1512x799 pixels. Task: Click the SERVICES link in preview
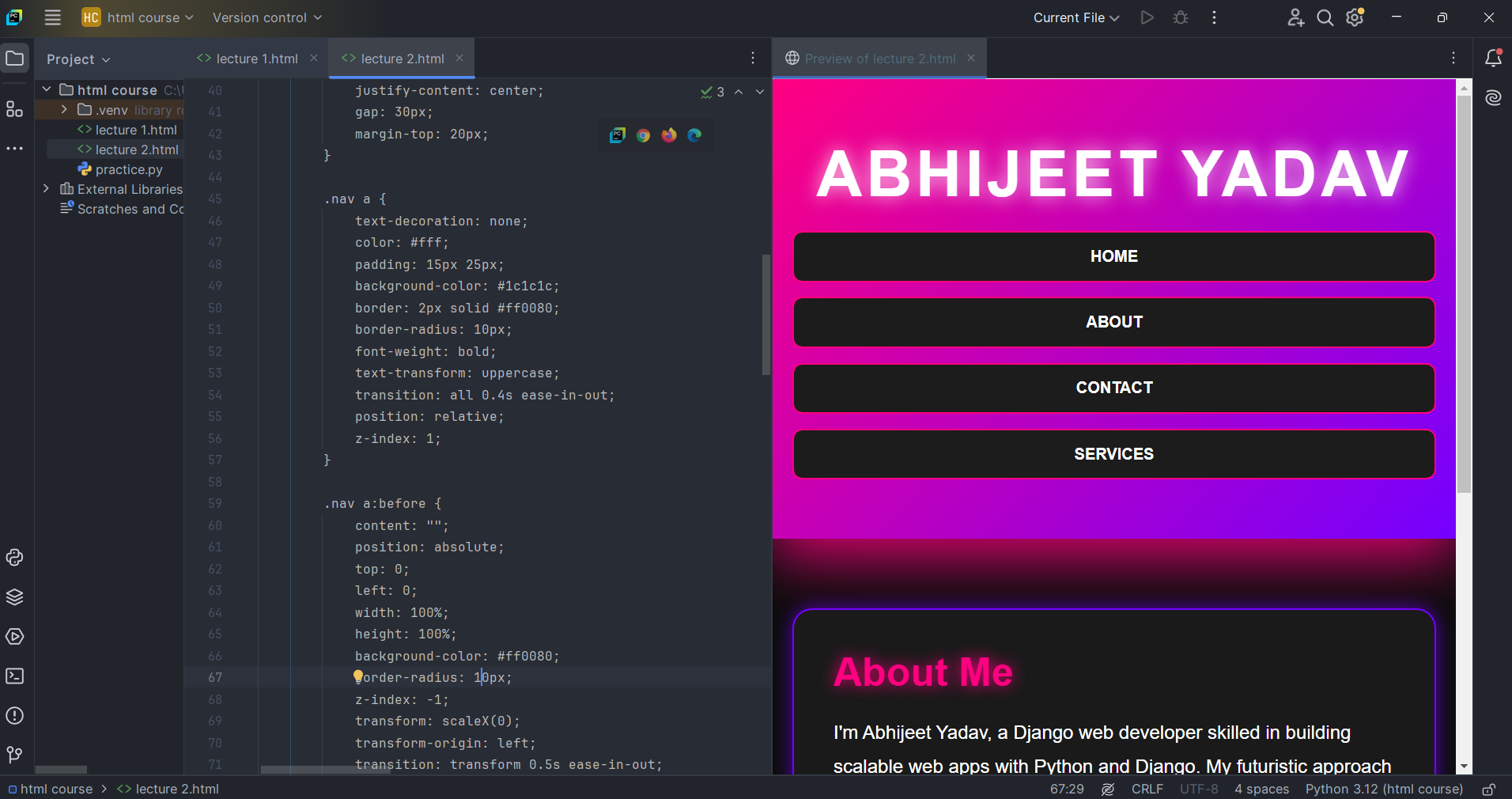[1113, 454]
